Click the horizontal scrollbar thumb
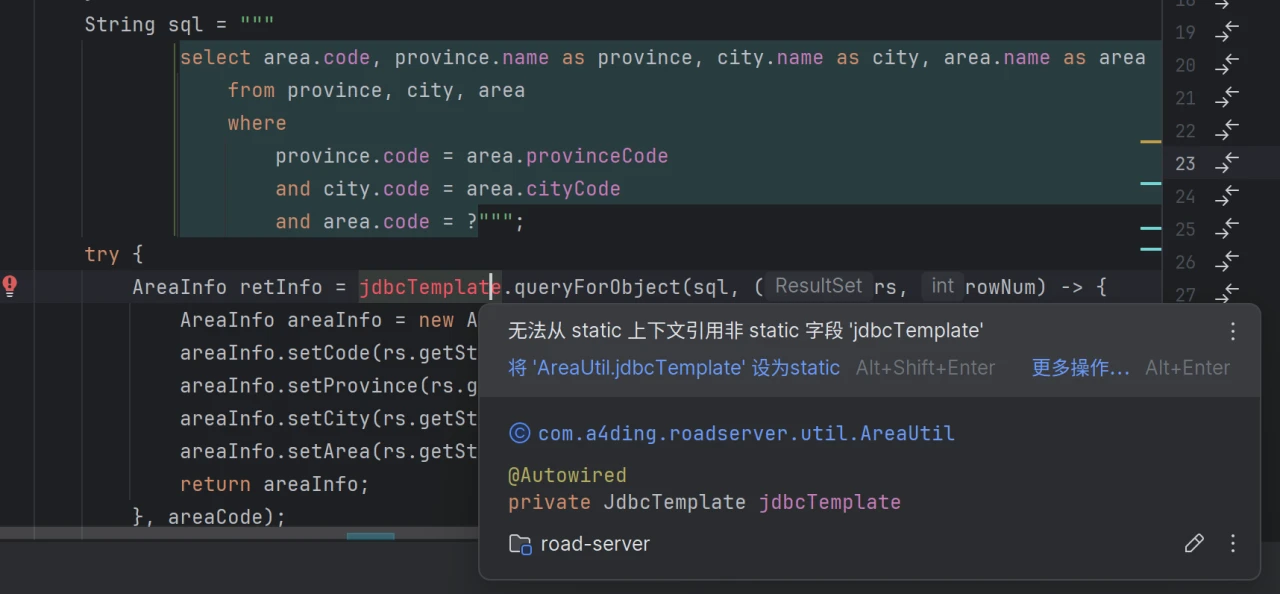 pos(370,536)
